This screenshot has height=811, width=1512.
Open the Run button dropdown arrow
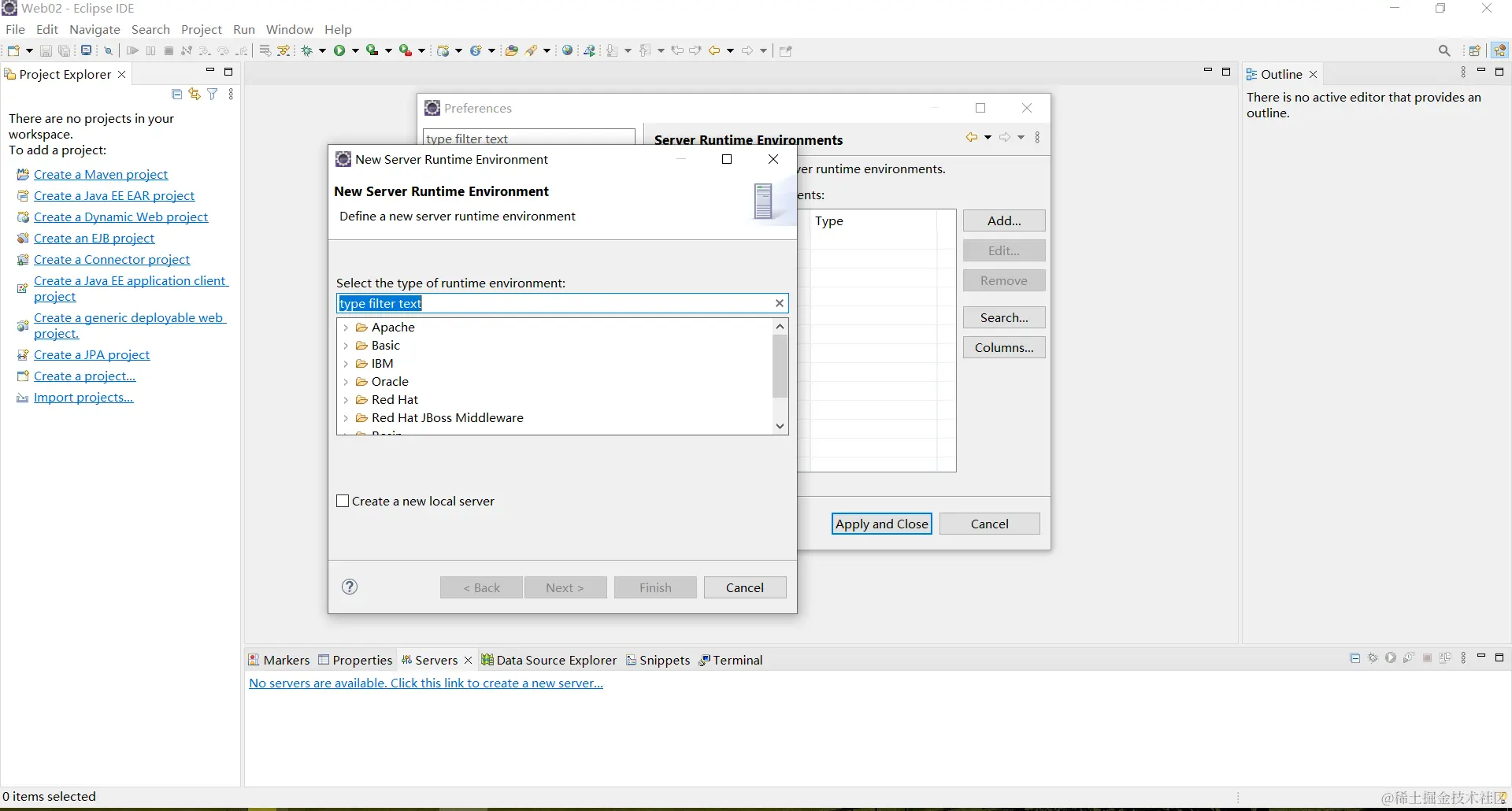point(355,50)
